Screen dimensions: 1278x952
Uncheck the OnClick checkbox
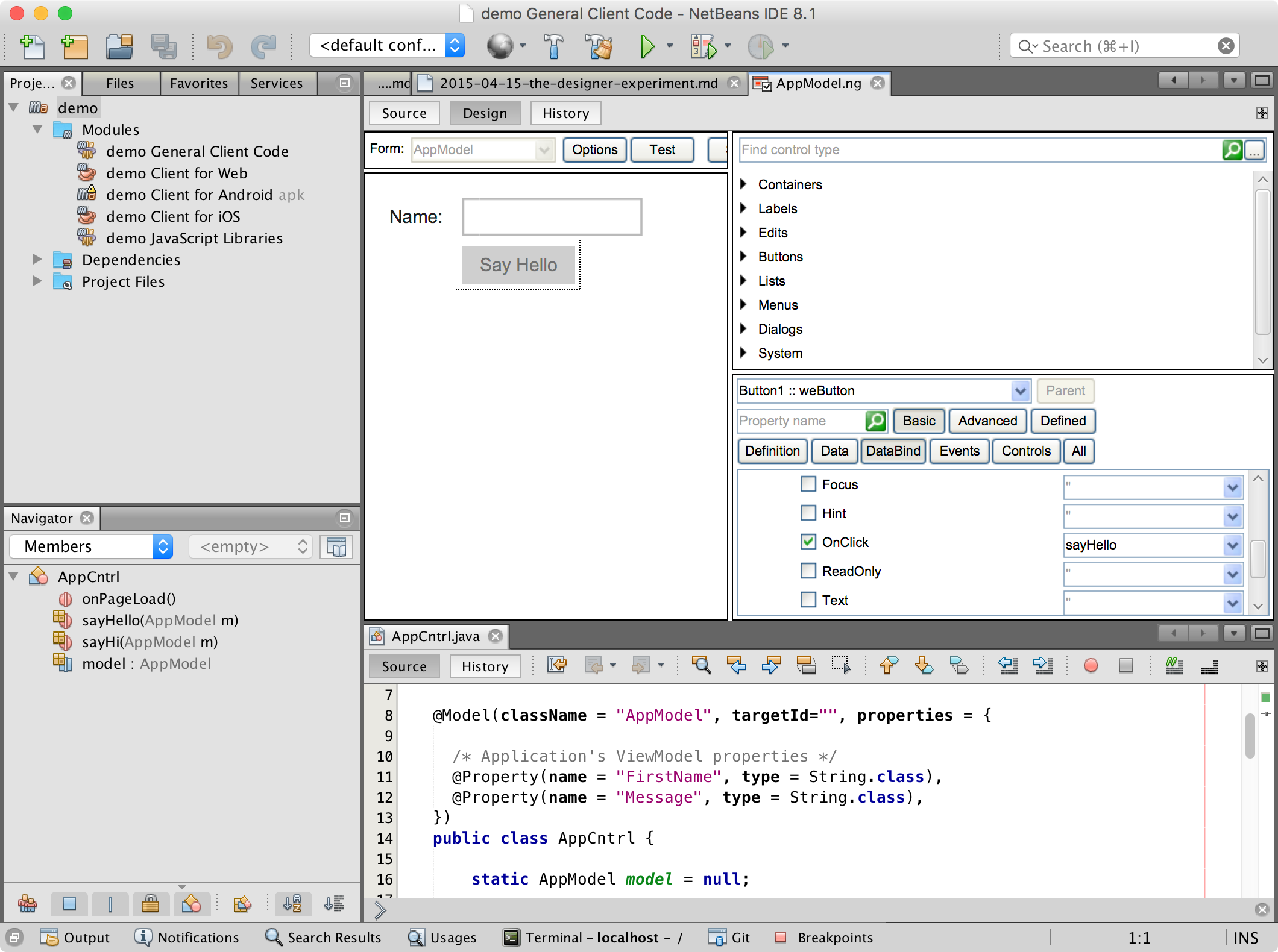[808, 542]
